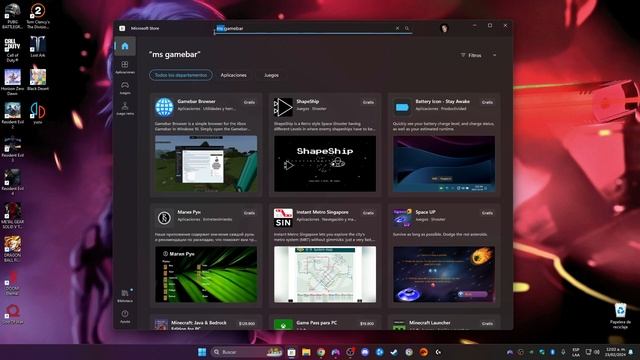Open the Aplicaciones section in the sidebar
Image resolution: width=640 pixels, height=360 pixels.
click(x=125, y=67)
